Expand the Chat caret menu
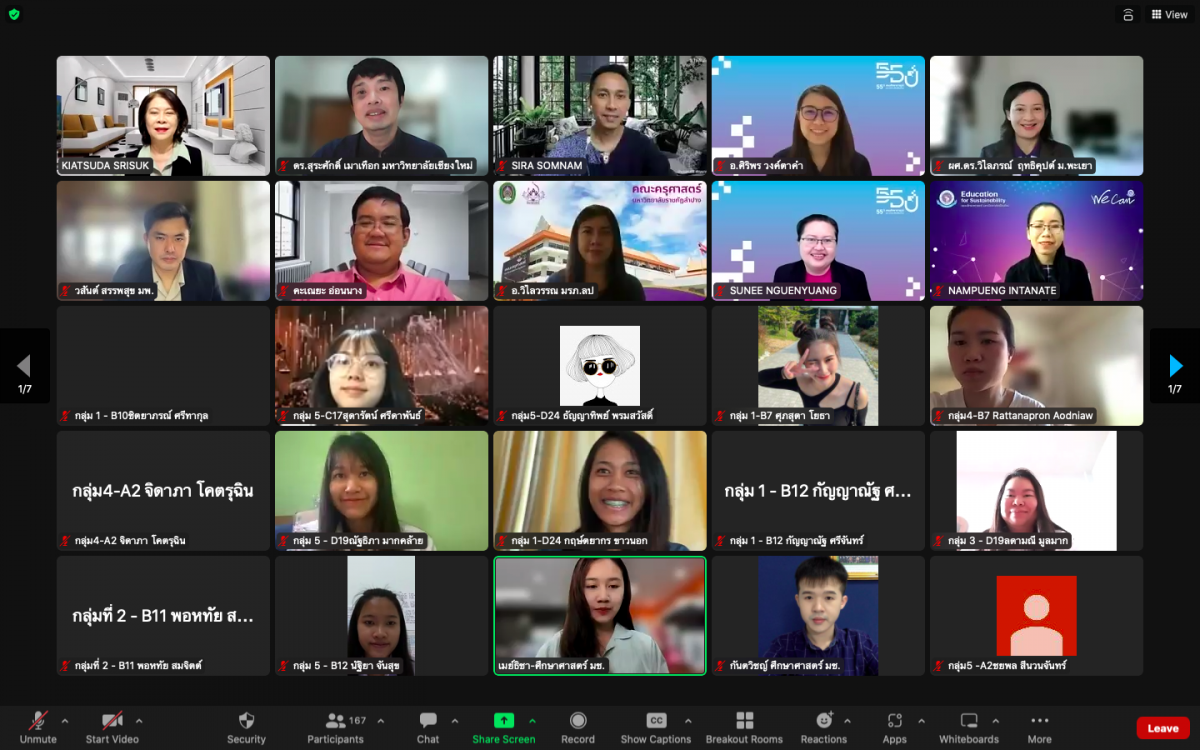The height and width of the screenshot is (750, 1200). [x=455, y=721]
